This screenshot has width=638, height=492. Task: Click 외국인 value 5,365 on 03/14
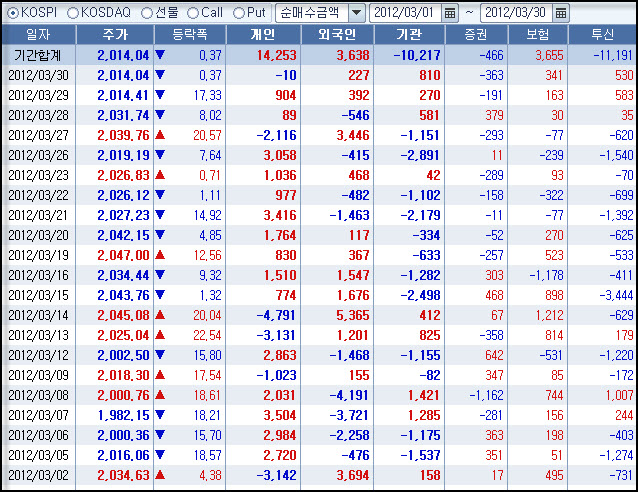click(353, 315)
